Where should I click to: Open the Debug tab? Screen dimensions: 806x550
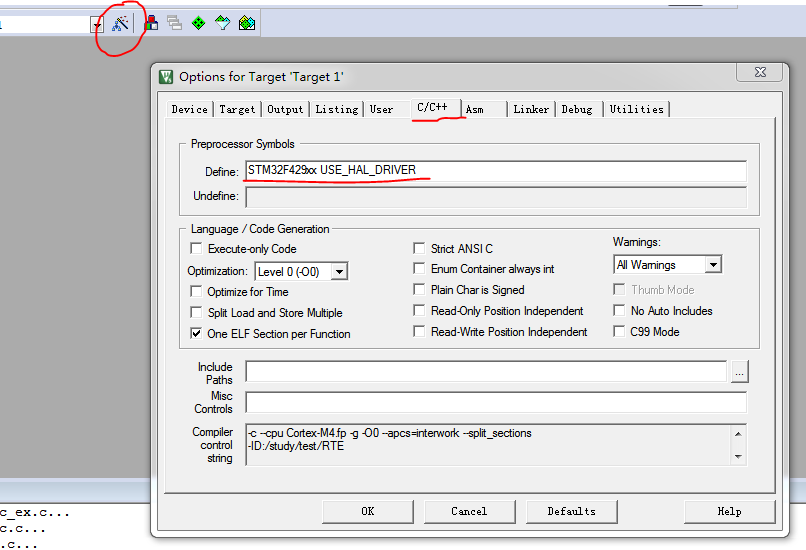[x=577, y=109]
